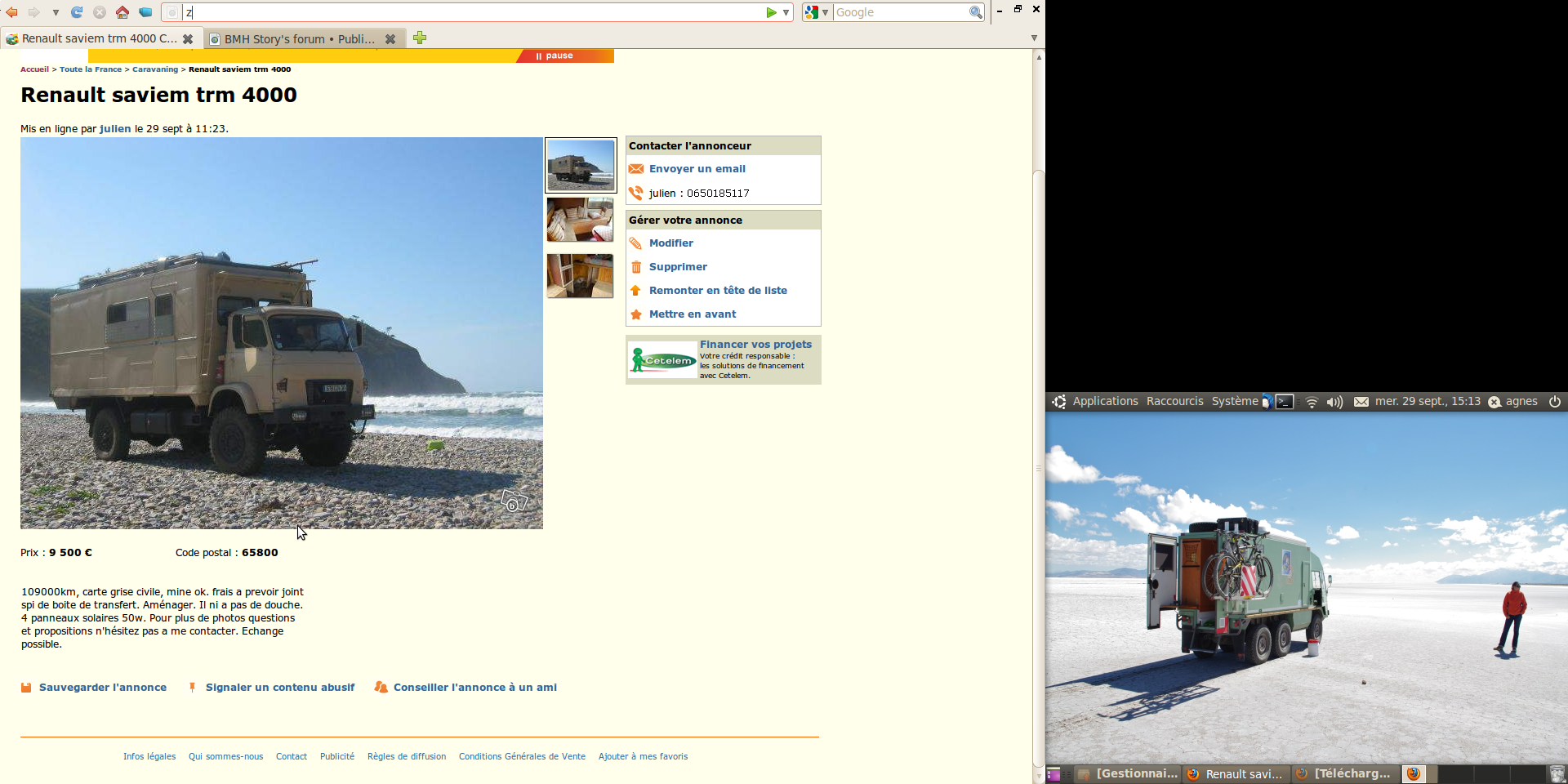Close the Renault saviem trm 4000 tab
The width and height of the screenshot is (1568, 784).
(x=188, y=39)
